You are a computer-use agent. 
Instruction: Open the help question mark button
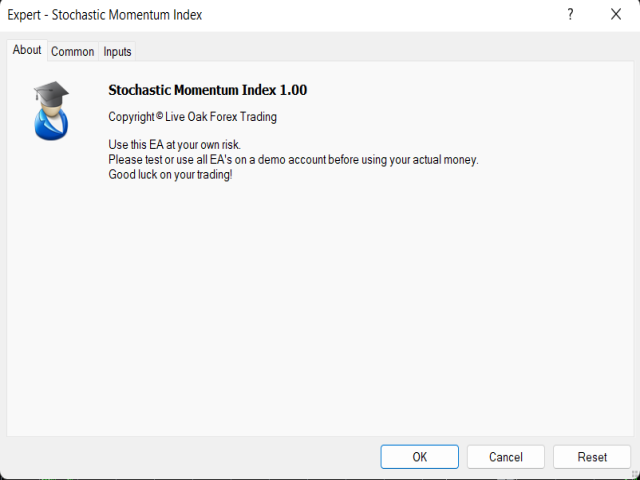[x=570, y=15]
